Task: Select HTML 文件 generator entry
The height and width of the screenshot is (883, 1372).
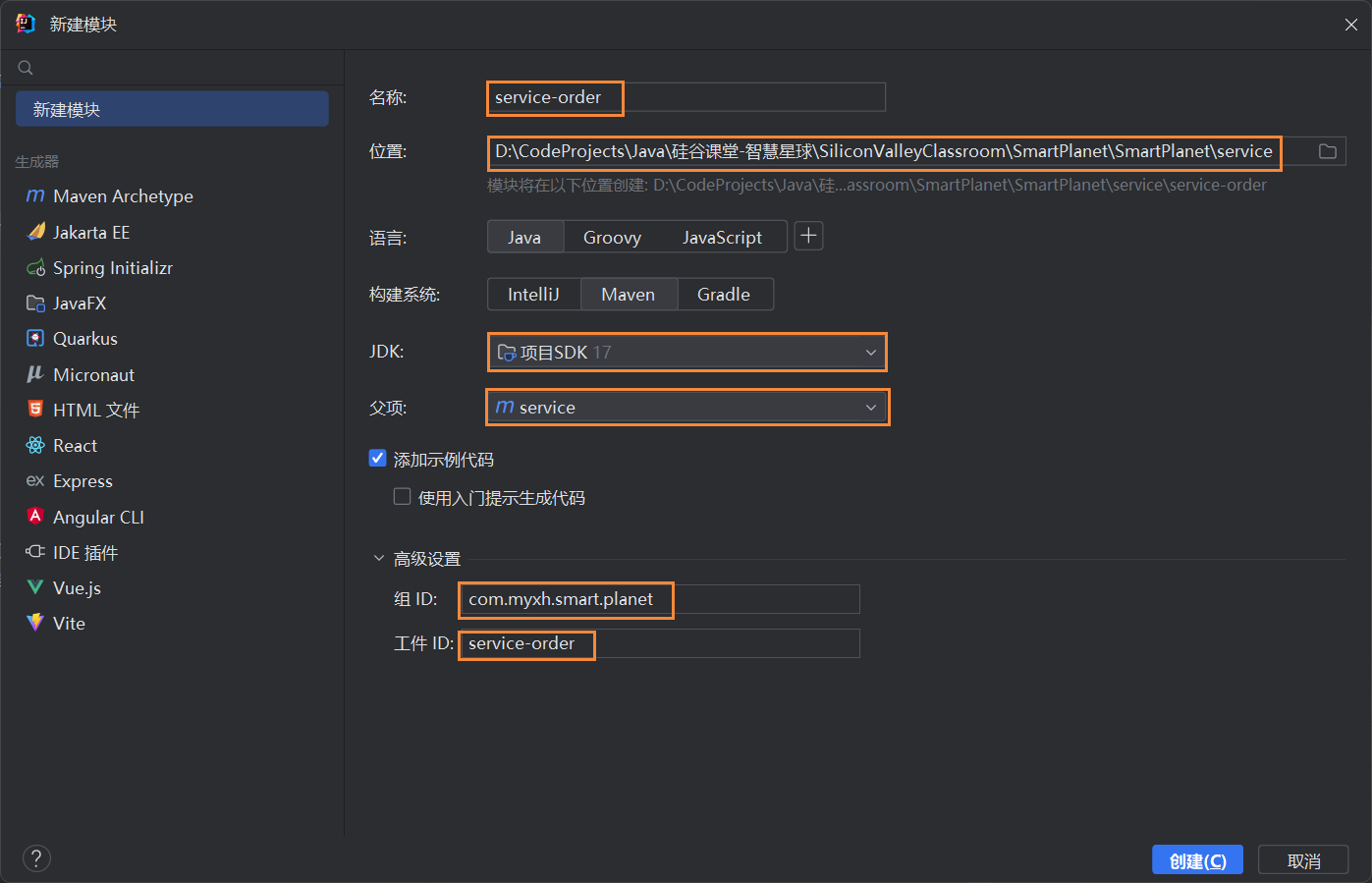Action: pyautogui.click(x=172, y=410)
